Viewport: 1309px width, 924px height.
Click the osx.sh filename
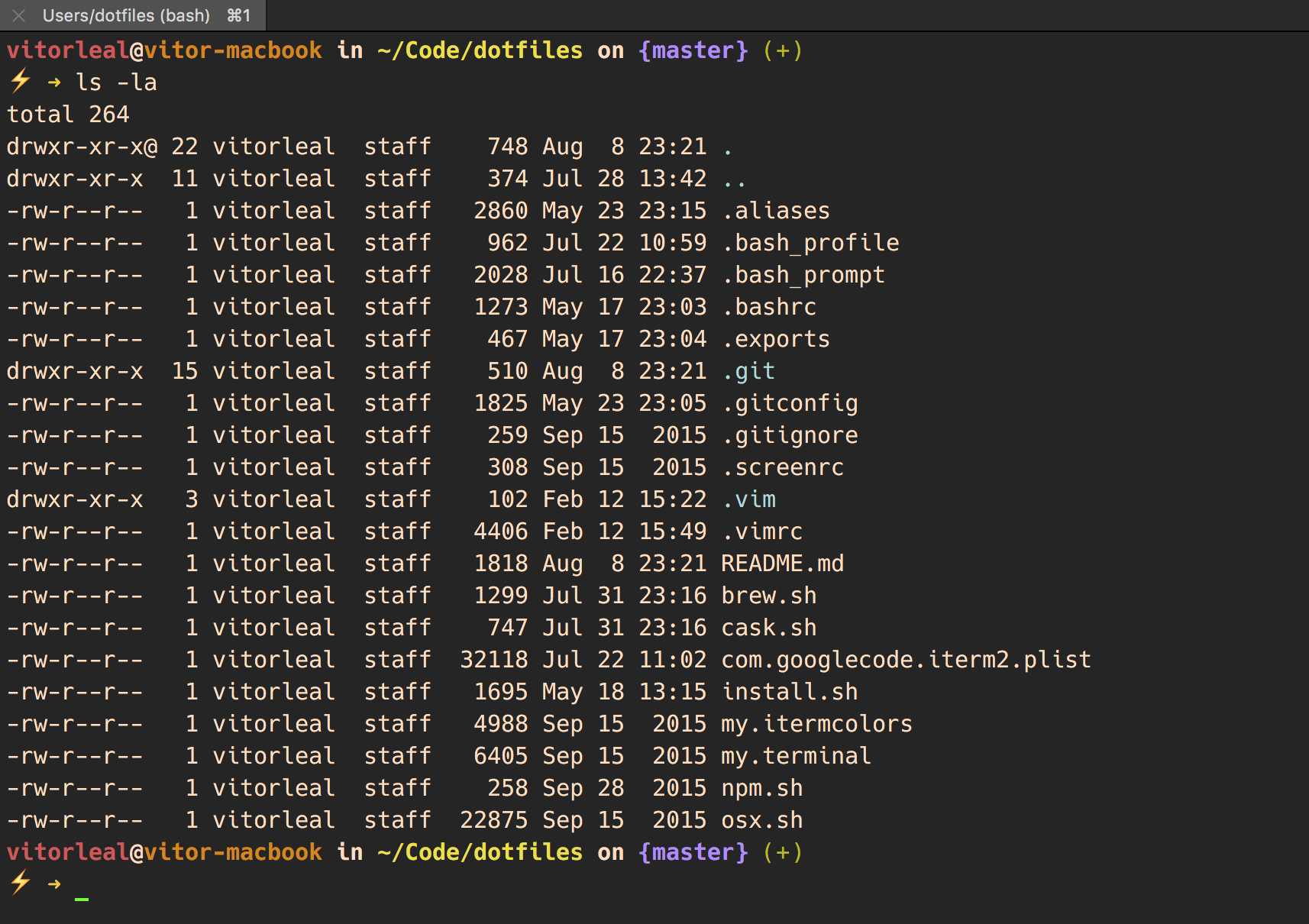pyautogui.click(x=762, y=820)
